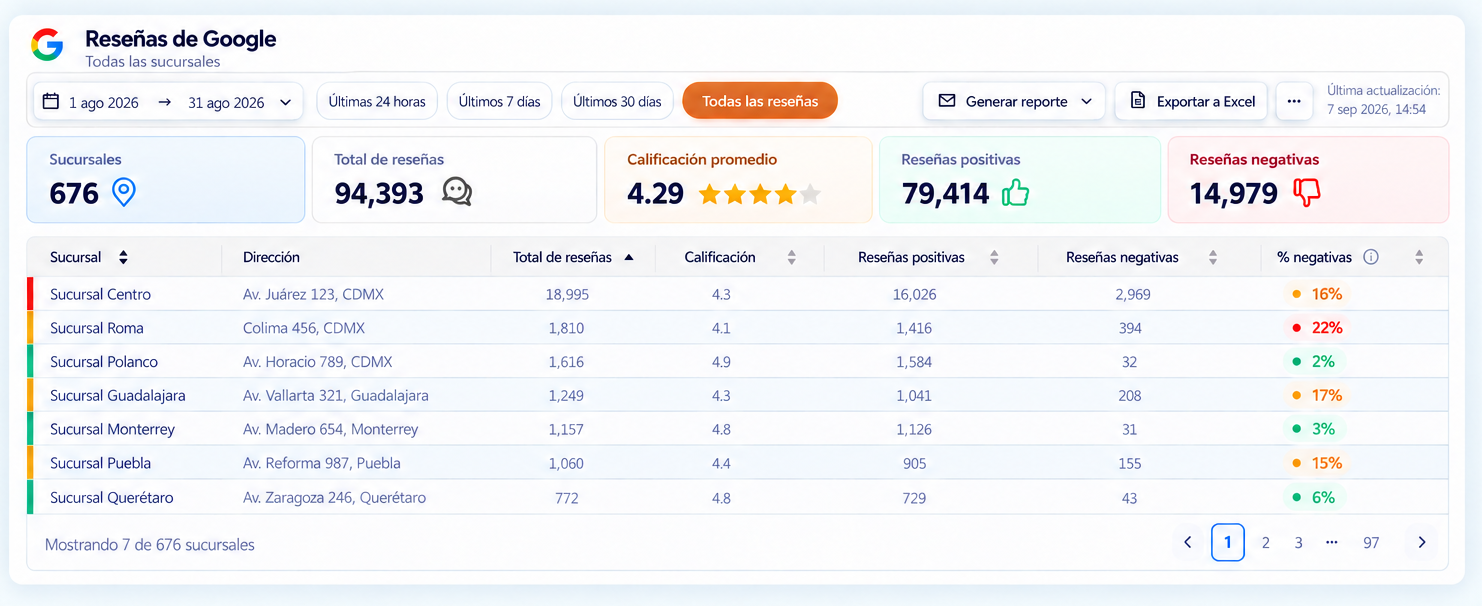Click address Av. Juárez 123, CDMX
The width and height of the screenshot is (1482, 606).
(x=313, y=294)
